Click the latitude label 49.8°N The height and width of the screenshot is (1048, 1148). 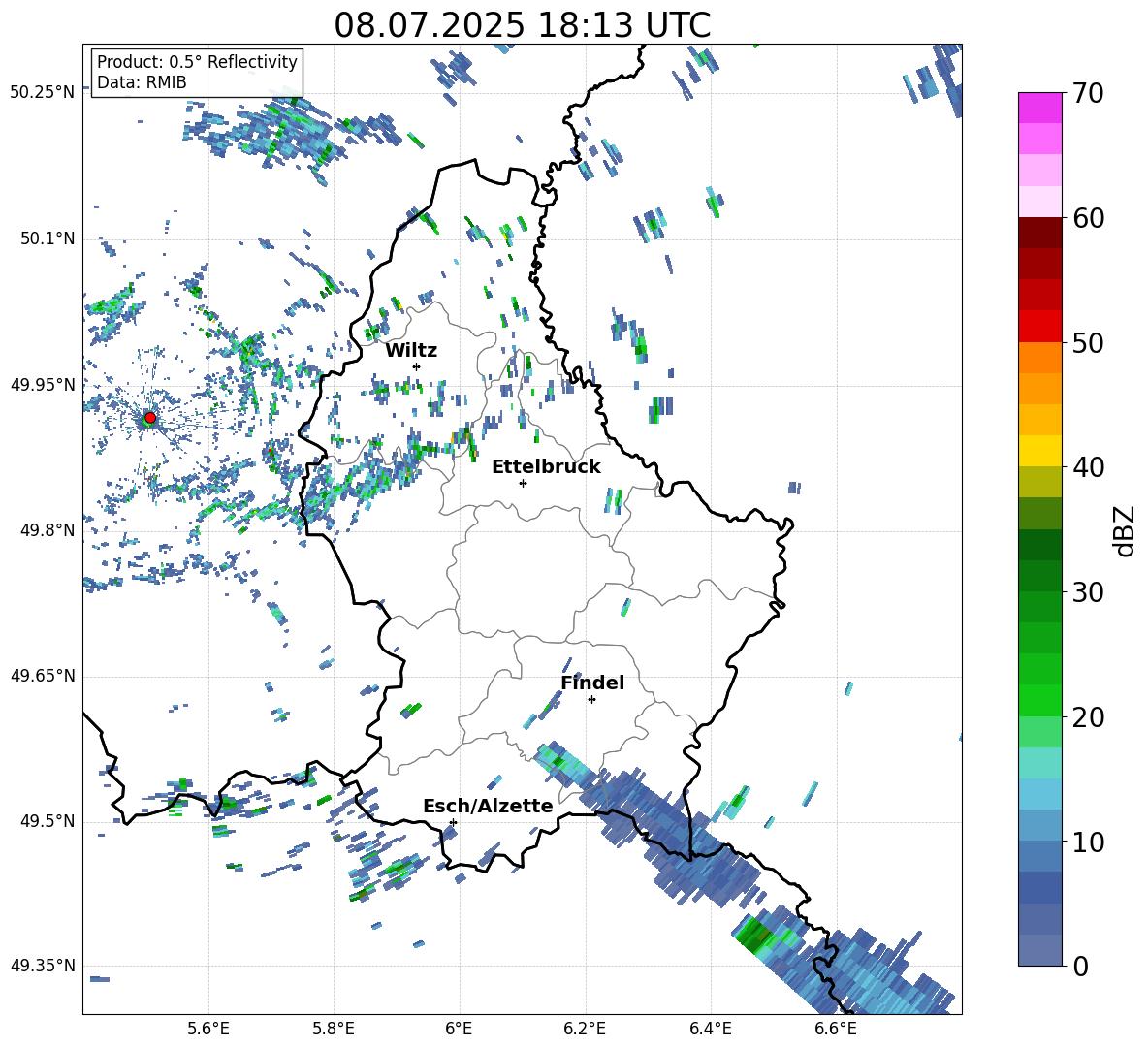[x=47, y=530]
